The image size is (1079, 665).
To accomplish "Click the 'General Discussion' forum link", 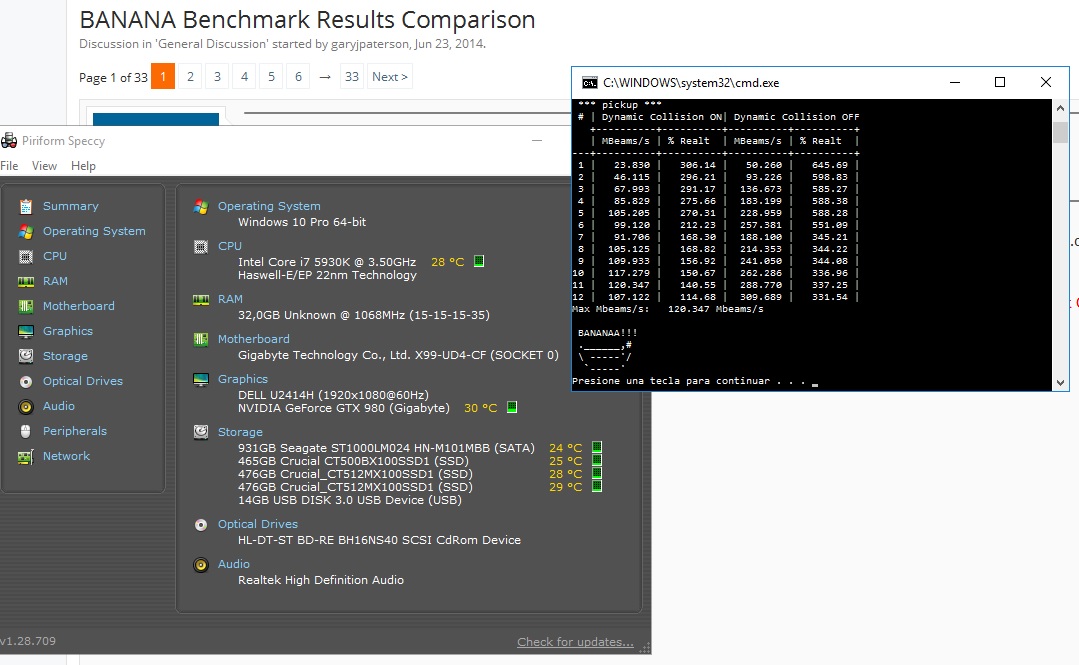I will pos(212,43).
